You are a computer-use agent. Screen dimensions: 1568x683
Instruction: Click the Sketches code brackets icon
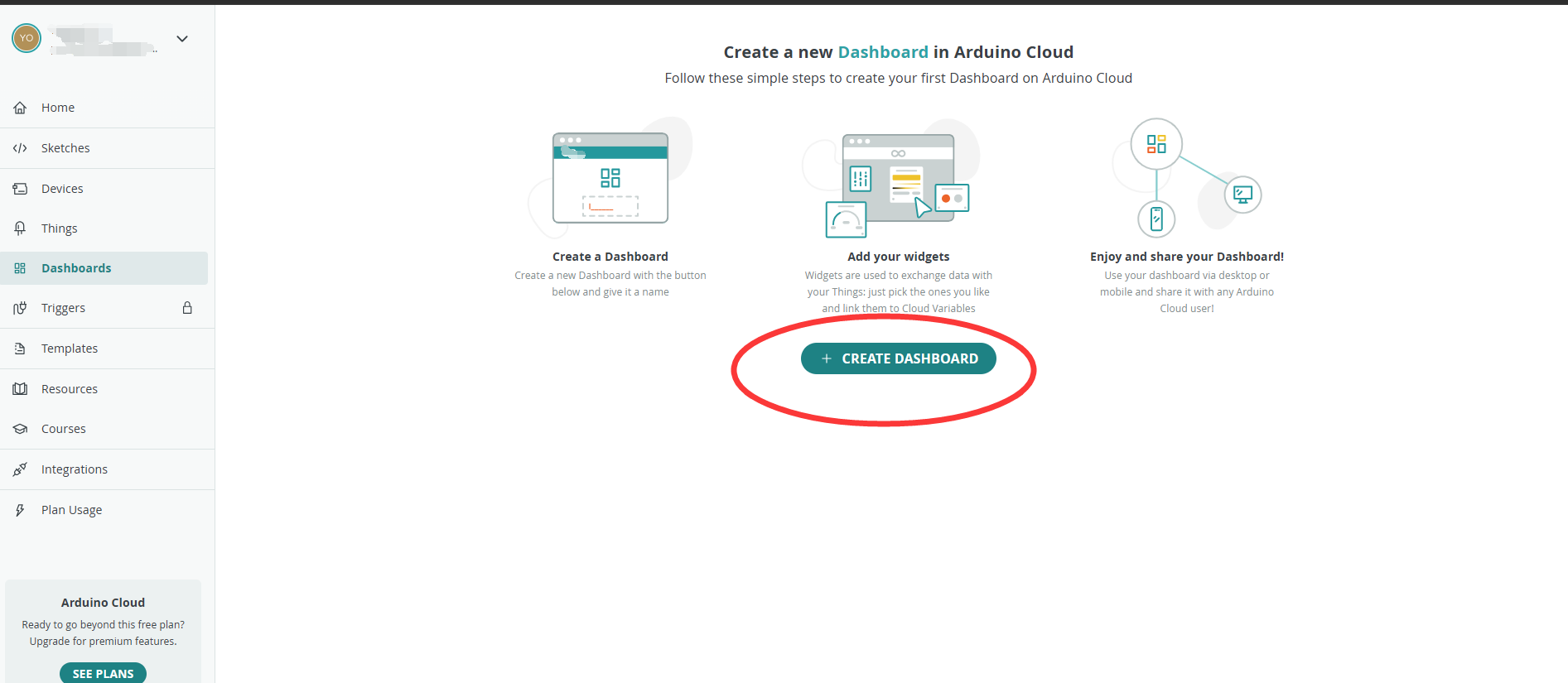20,148
